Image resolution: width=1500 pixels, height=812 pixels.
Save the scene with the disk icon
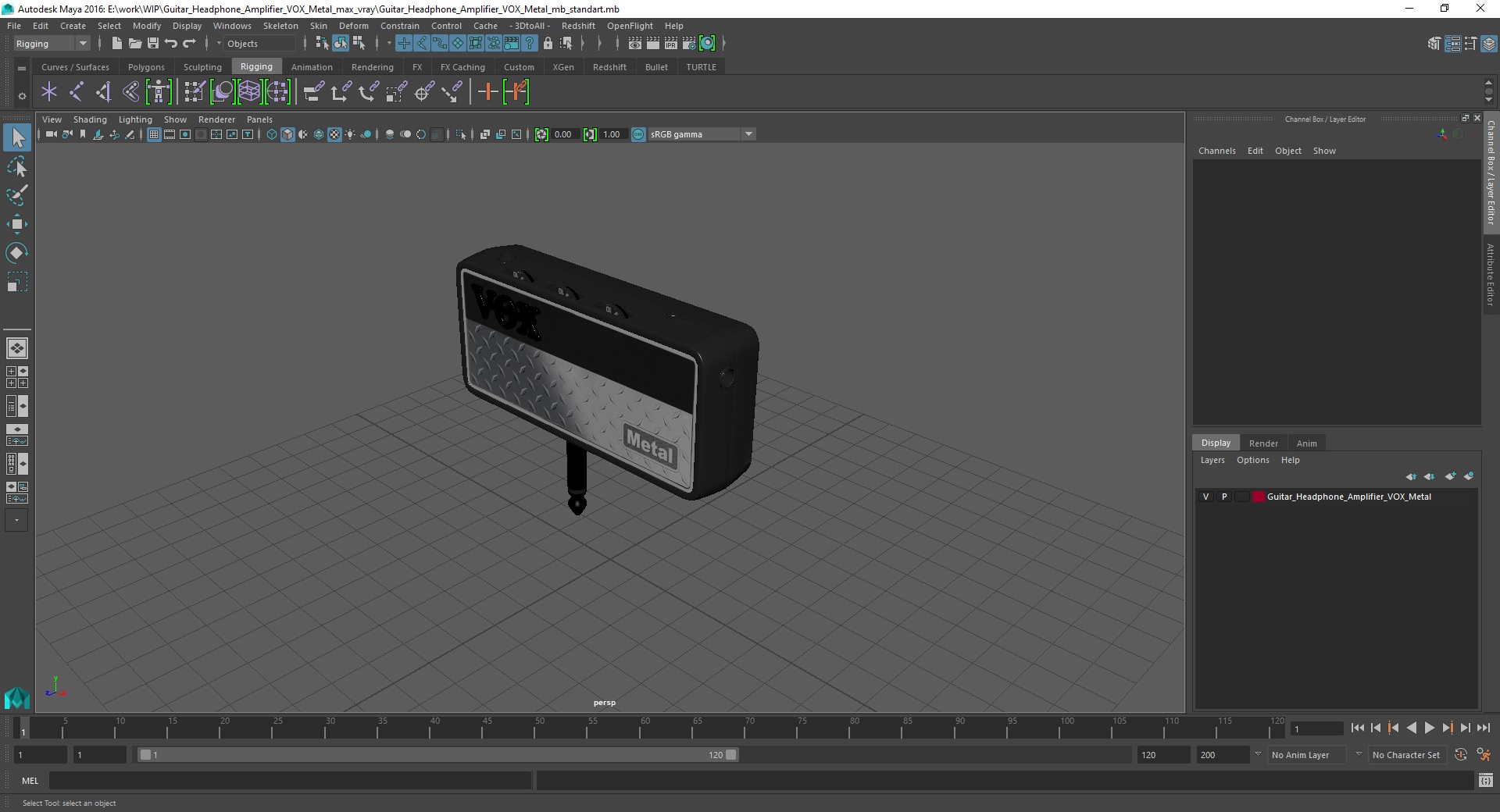(153, 44)
